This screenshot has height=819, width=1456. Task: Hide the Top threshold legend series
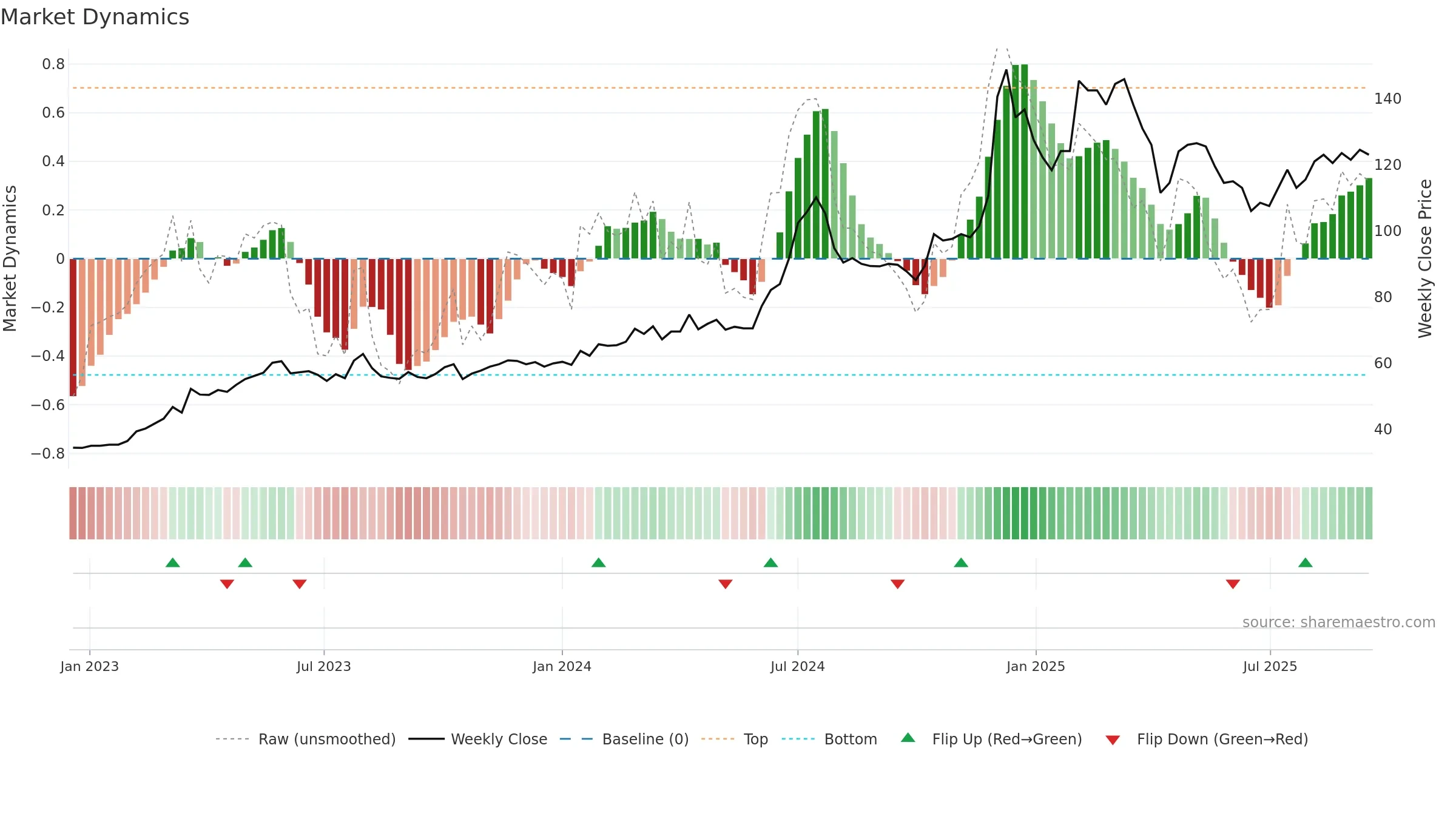pos(735,739)
